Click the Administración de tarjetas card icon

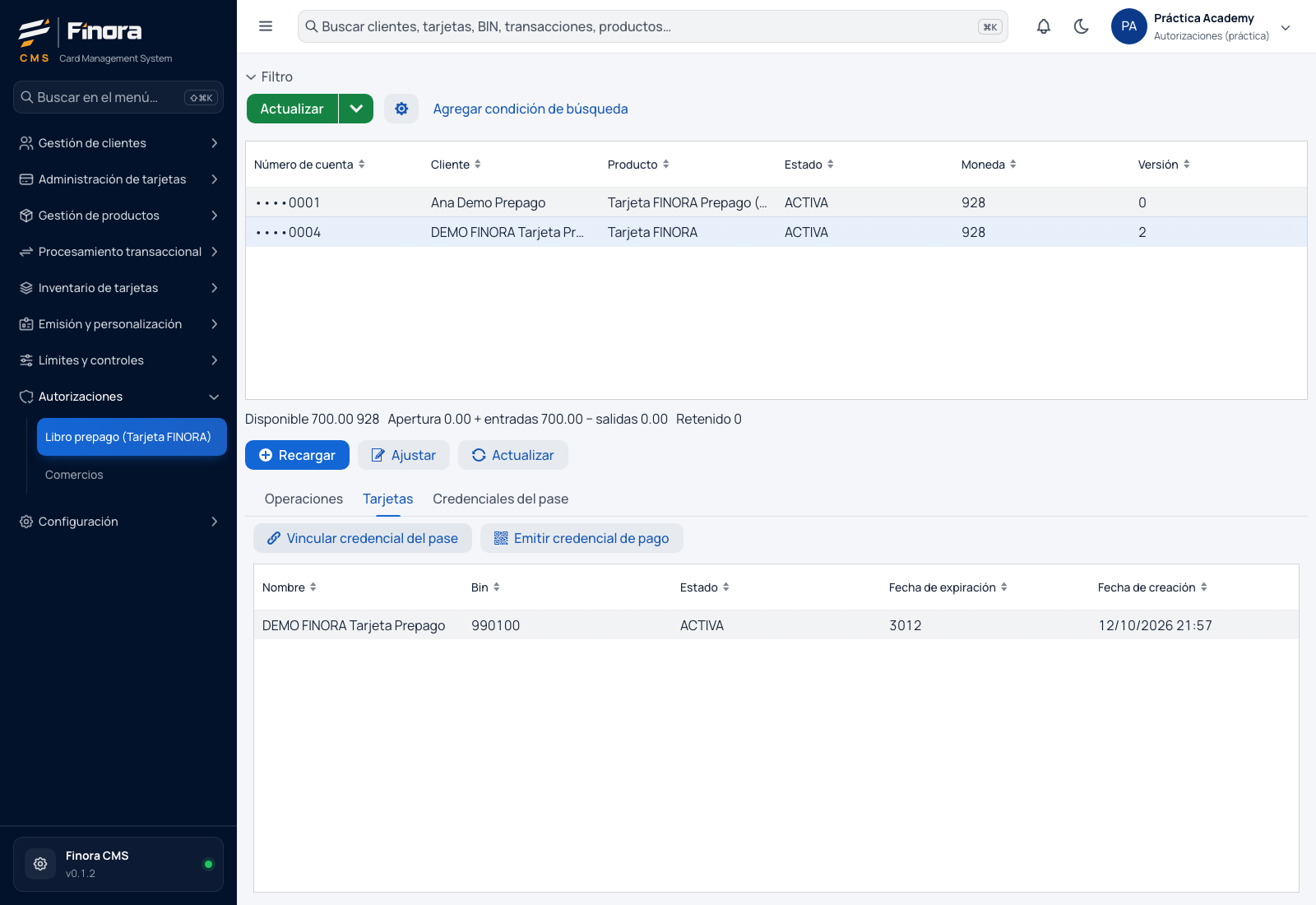click(x=26, y=179)
